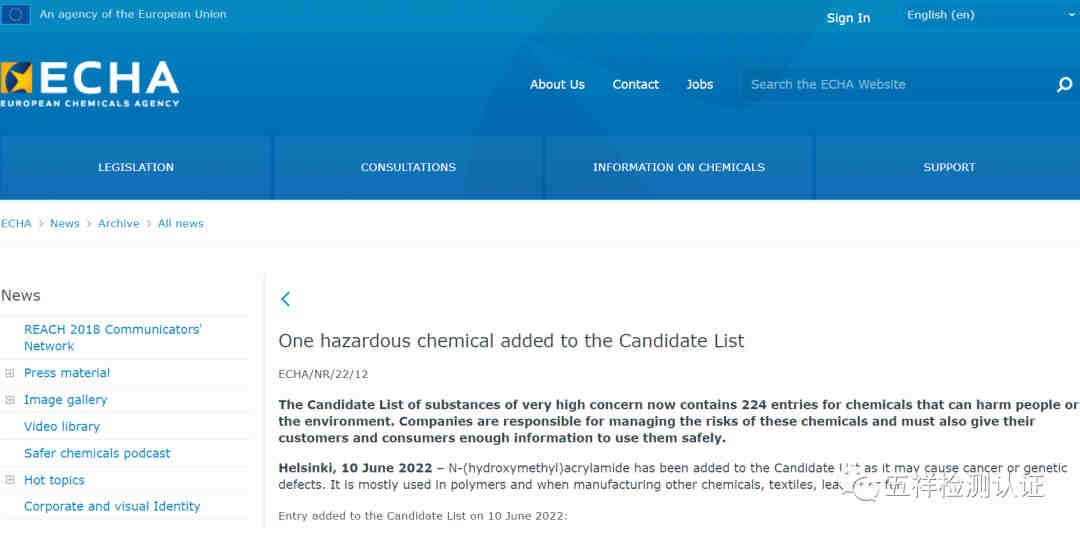Select the Archive breadcrumb link

pyautogui.click(x=118, y=224)
